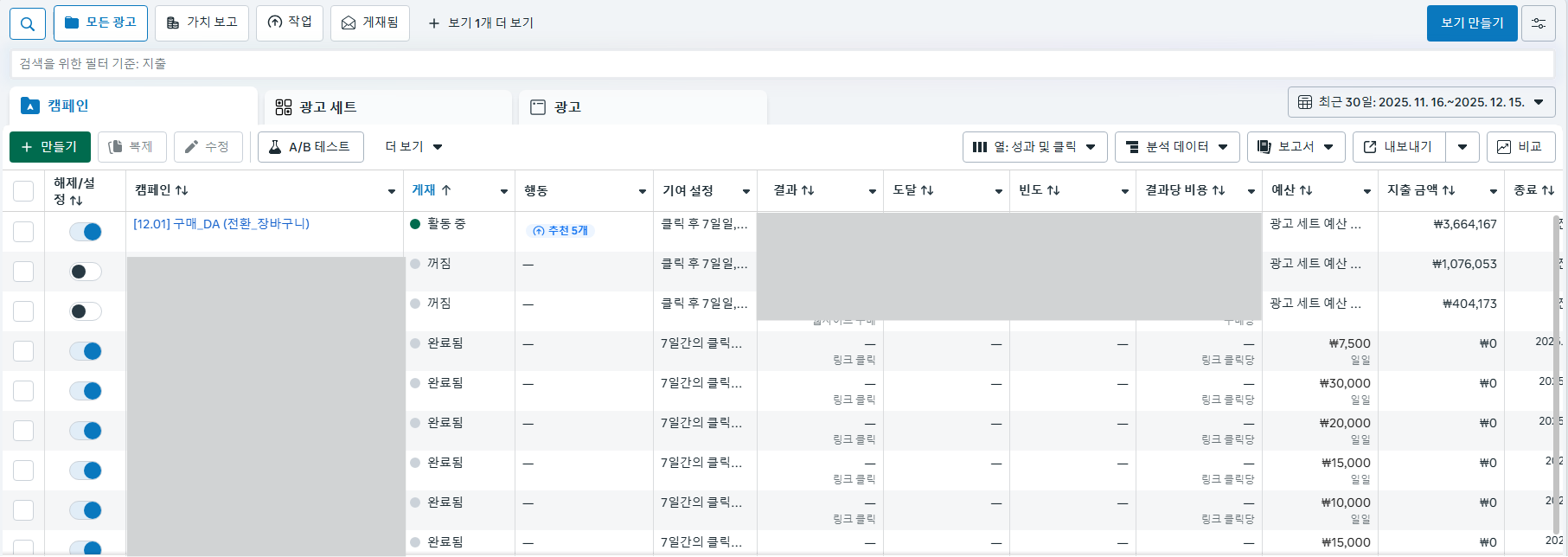
Task: Click the search magnifier icon
Action: coord(28,23)
